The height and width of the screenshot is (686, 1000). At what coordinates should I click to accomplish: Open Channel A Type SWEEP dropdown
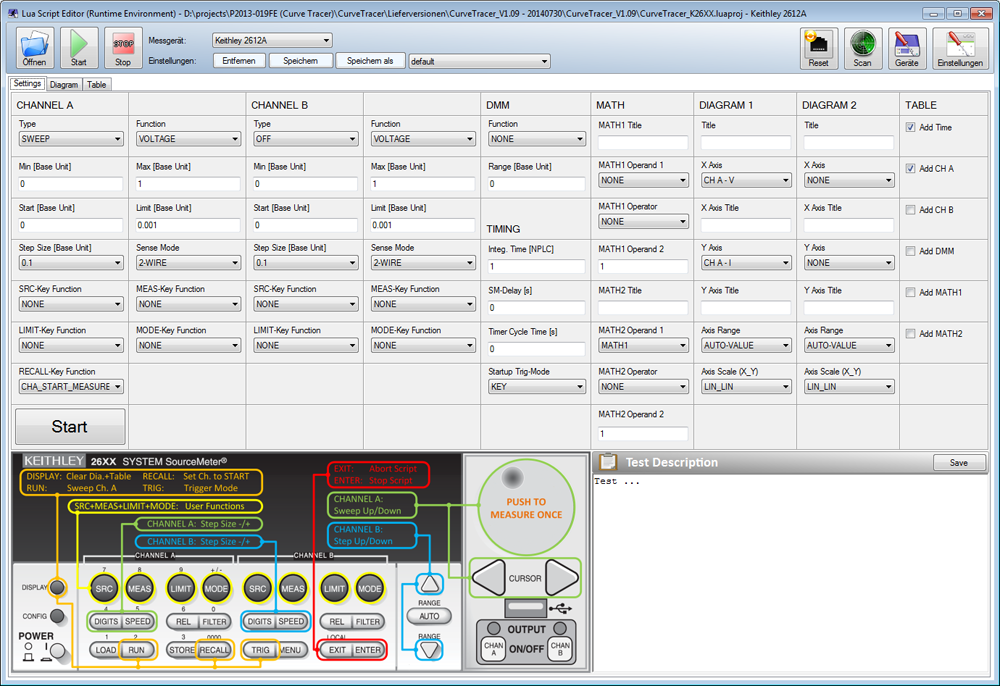[x=69, y=140]
